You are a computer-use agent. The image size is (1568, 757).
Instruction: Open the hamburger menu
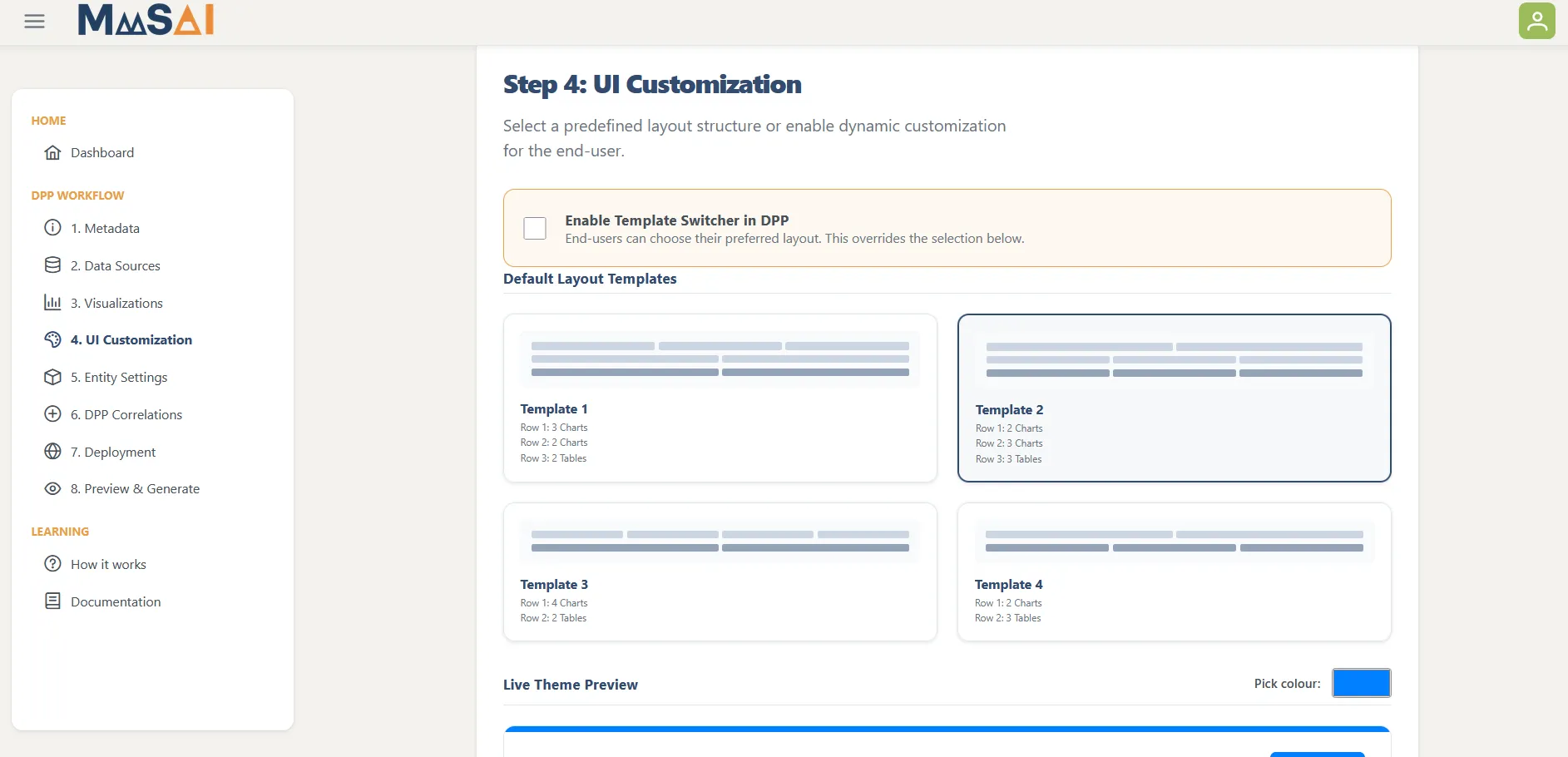34,22
